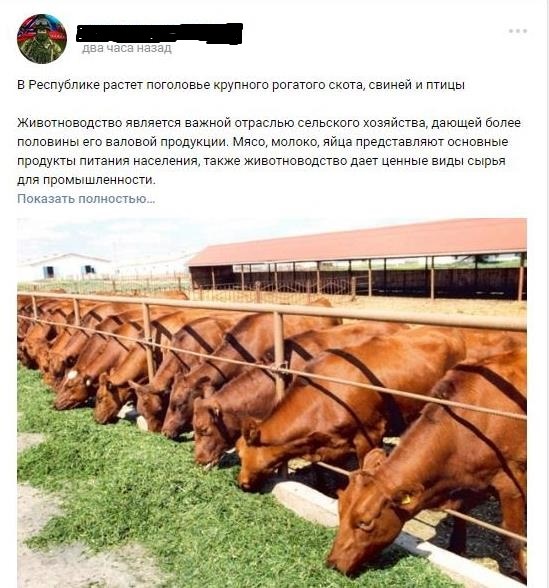
Task: Open the post author's round avatar
Action: (x=42, y=39)
